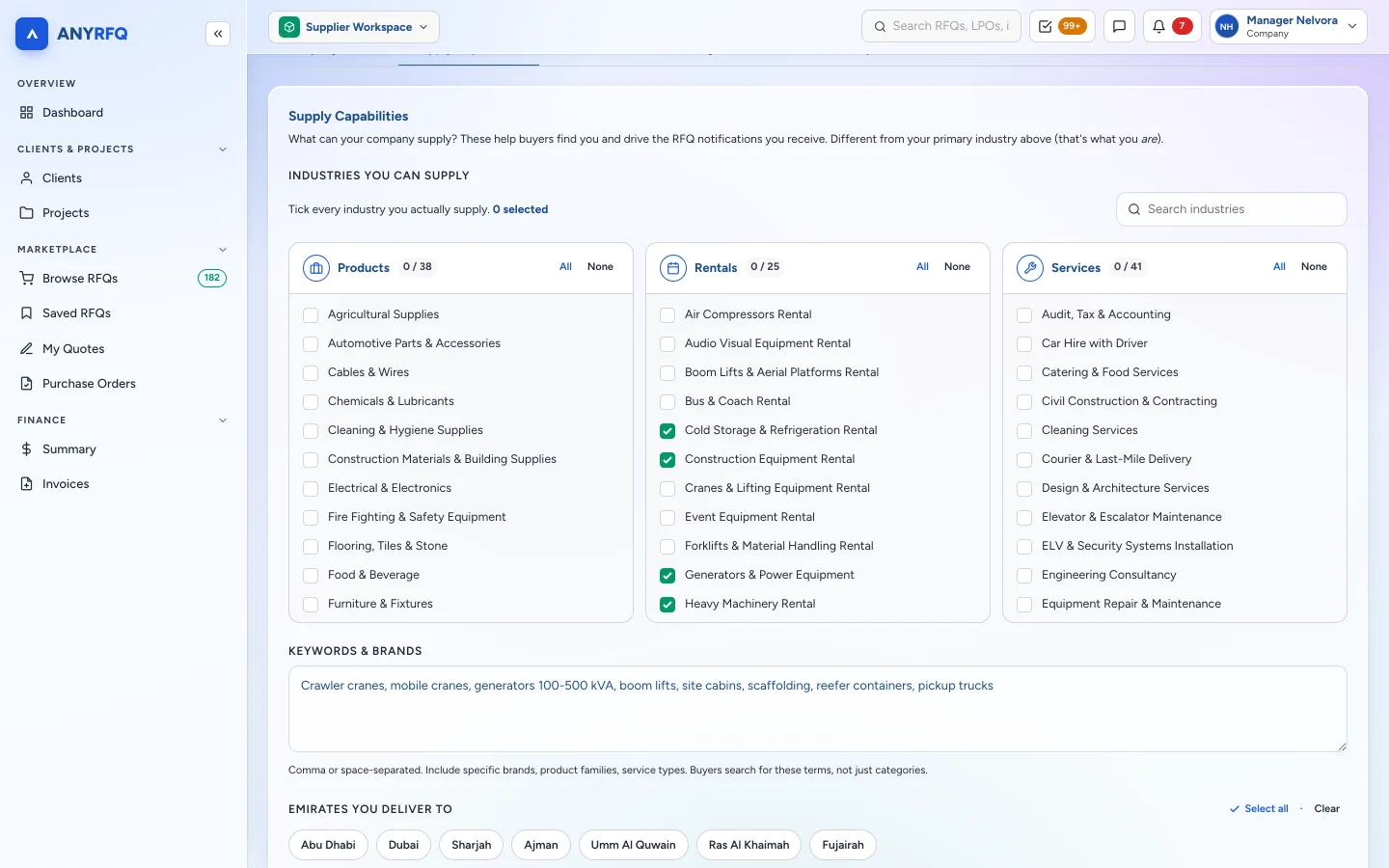This screenshot has width=1389, height=868.
Task: Click the Projects folder icon
Action: tap(27, 213)
